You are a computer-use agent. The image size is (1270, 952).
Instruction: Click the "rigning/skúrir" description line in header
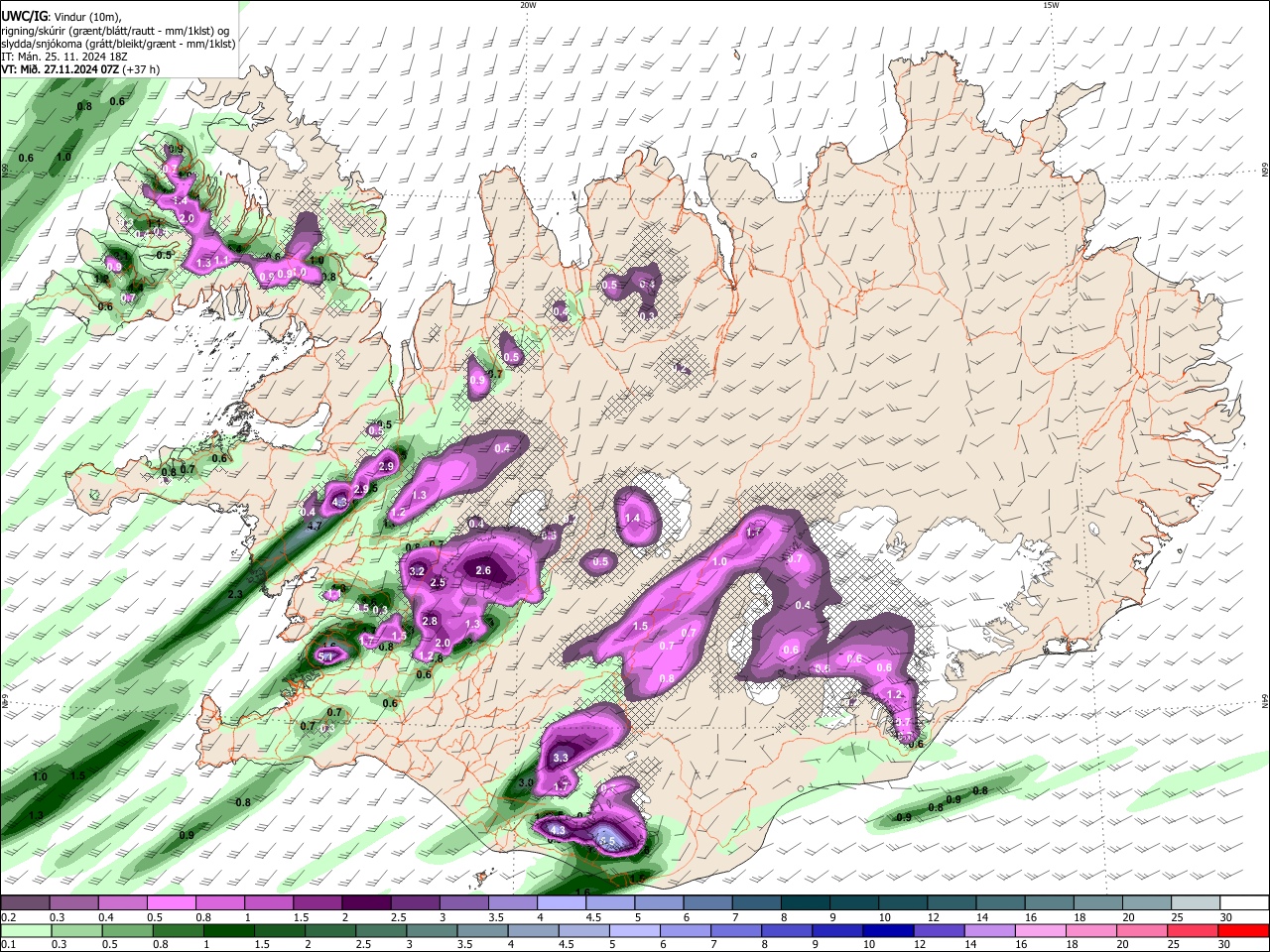point(114,31)
